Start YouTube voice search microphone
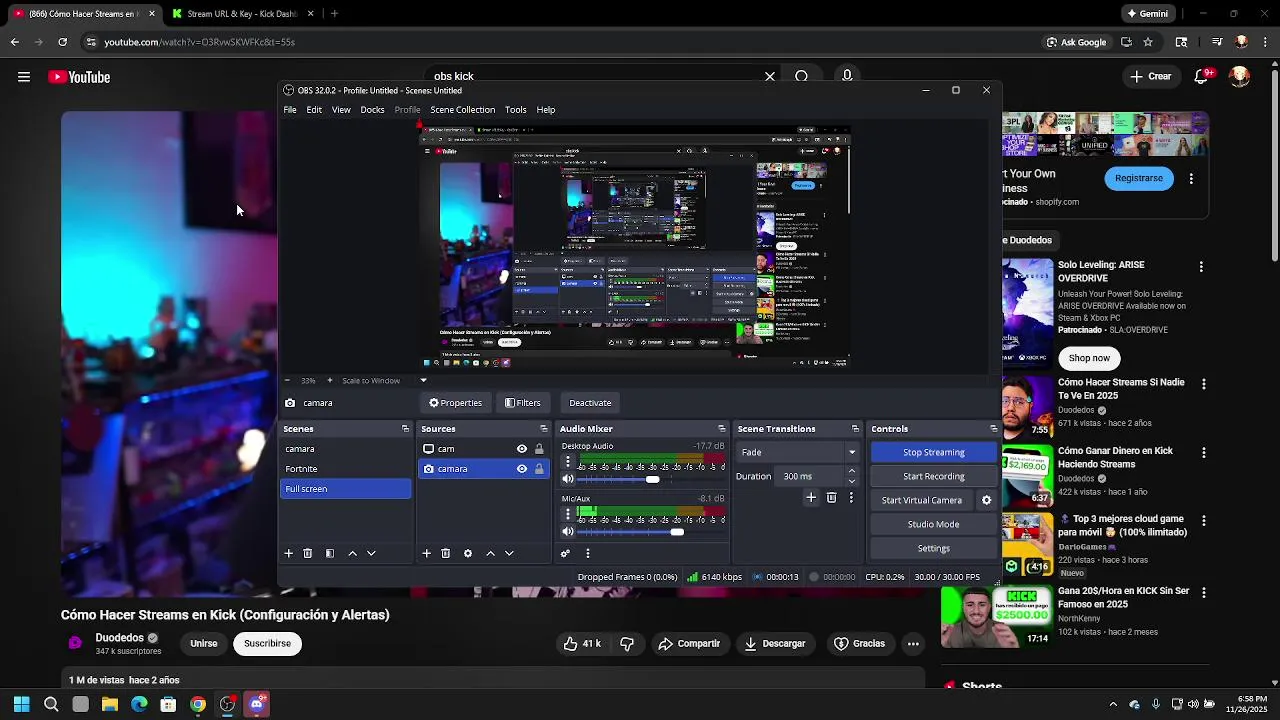The image size is (1280, 720). pos(847,76)
